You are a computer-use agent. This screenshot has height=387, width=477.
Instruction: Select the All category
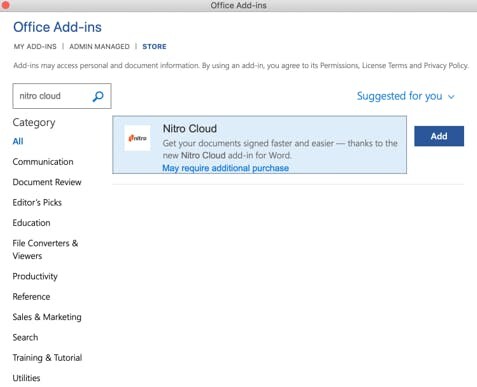pyautogui.click(x=18, y=141)
